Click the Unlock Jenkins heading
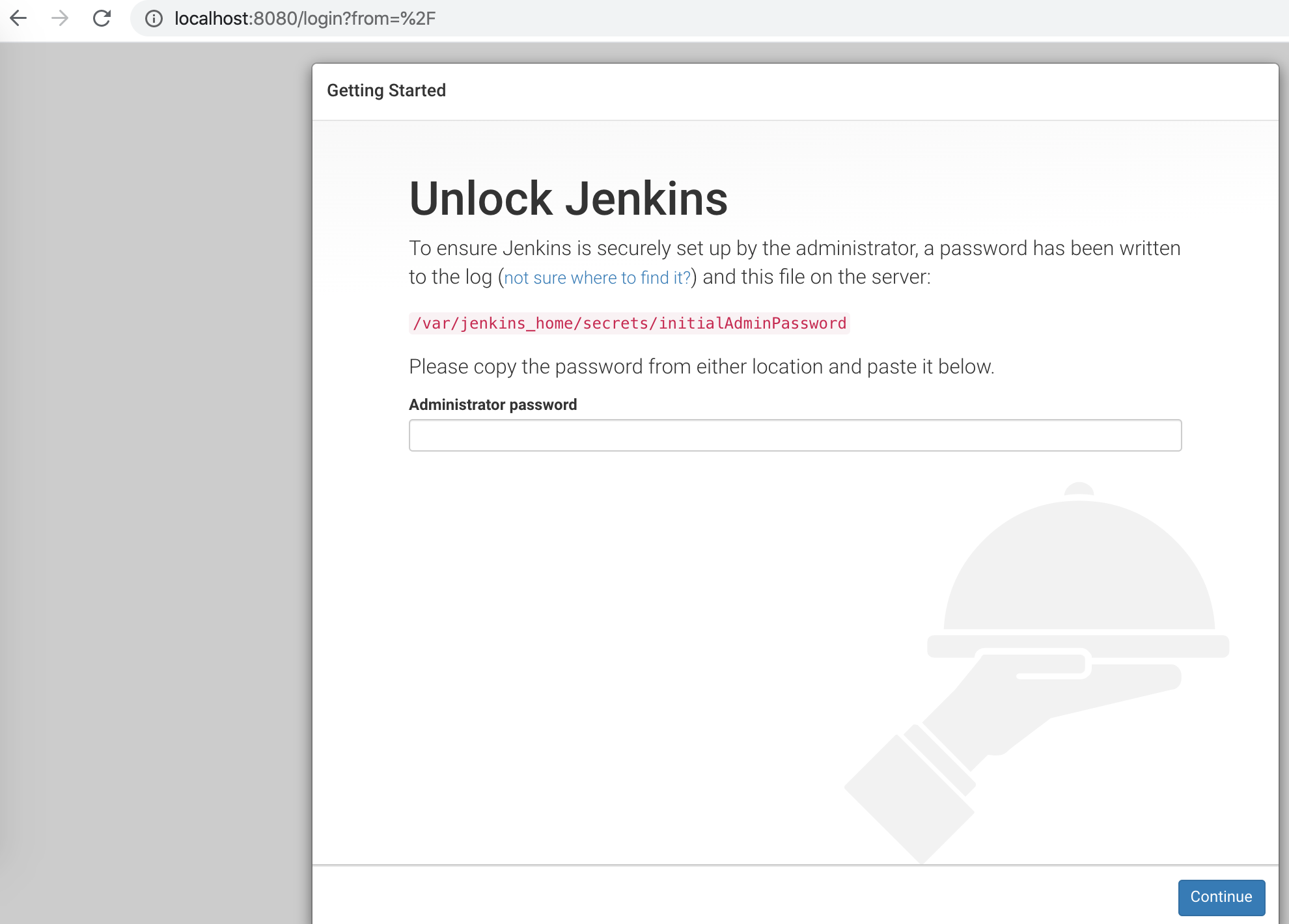Viewport: 1289px width, 924px height. (x=568, y=198)
